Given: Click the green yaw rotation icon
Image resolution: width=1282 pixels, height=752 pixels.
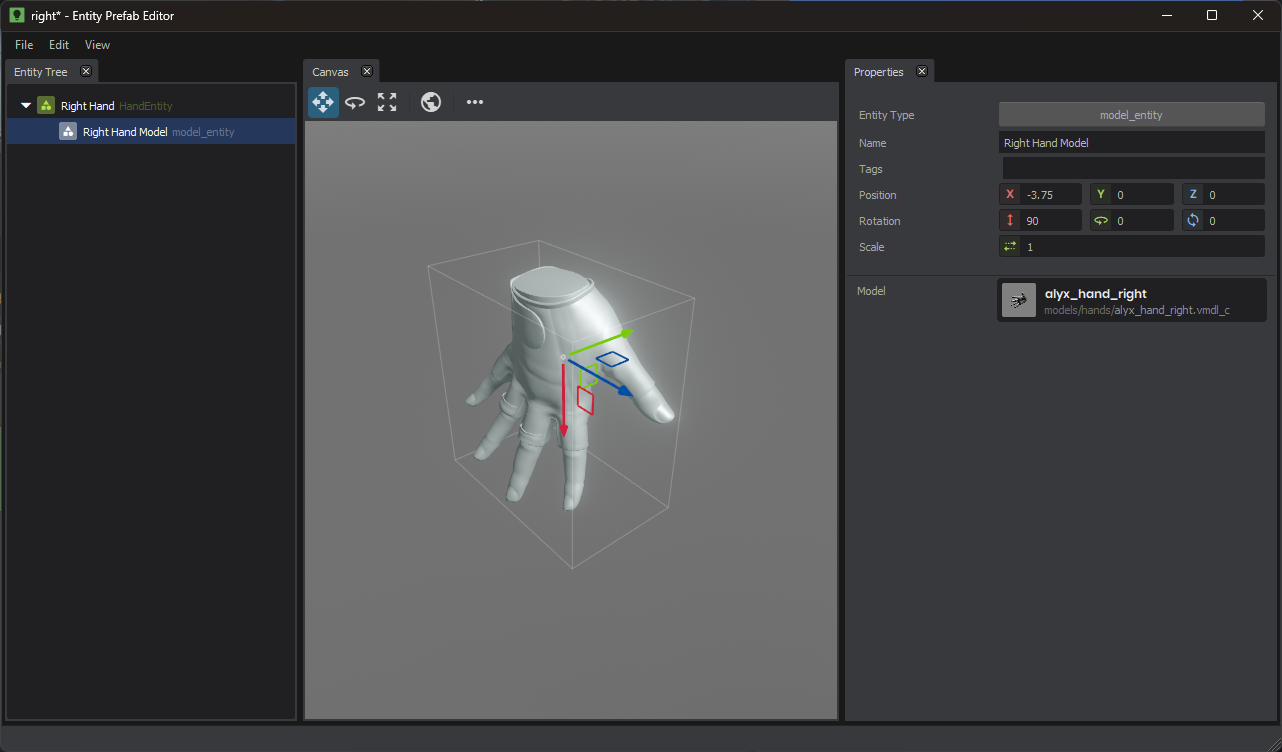Looking at the screenshot, I should 1100,220.
